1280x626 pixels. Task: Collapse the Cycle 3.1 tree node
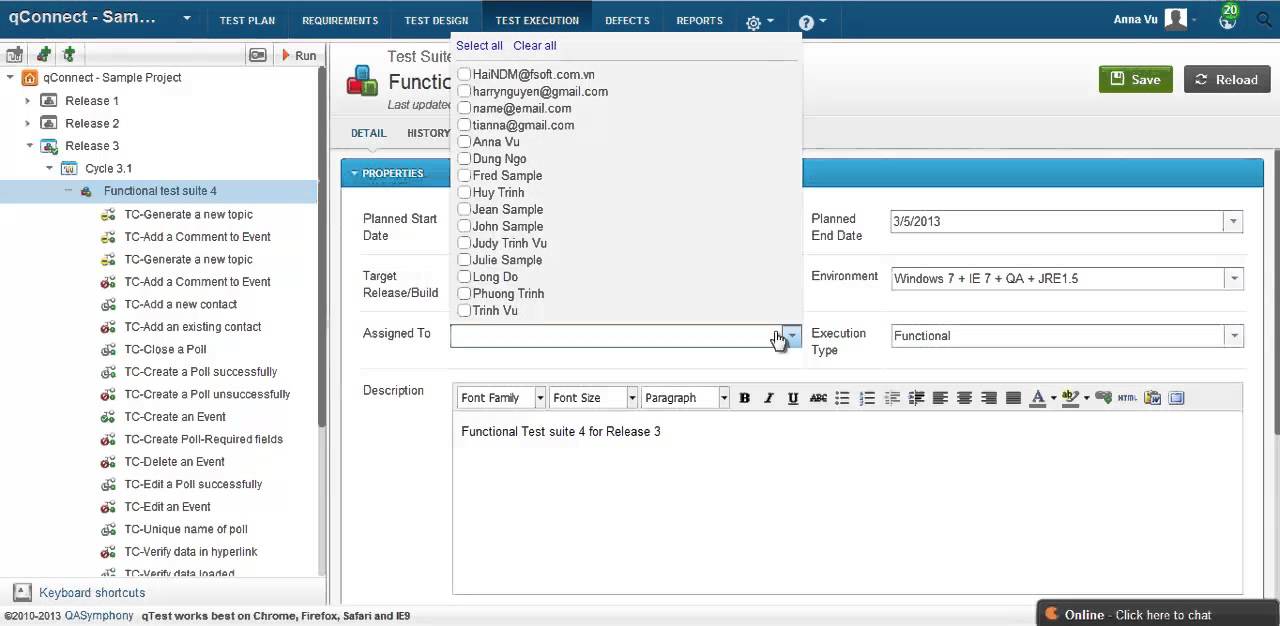(49, 169)
